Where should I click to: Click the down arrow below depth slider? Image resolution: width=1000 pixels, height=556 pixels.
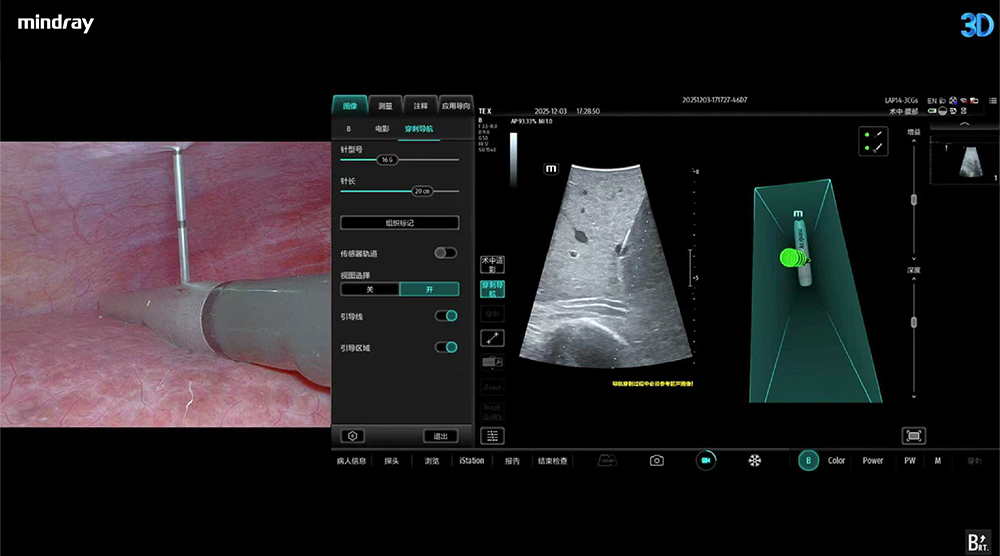[913, 397]
